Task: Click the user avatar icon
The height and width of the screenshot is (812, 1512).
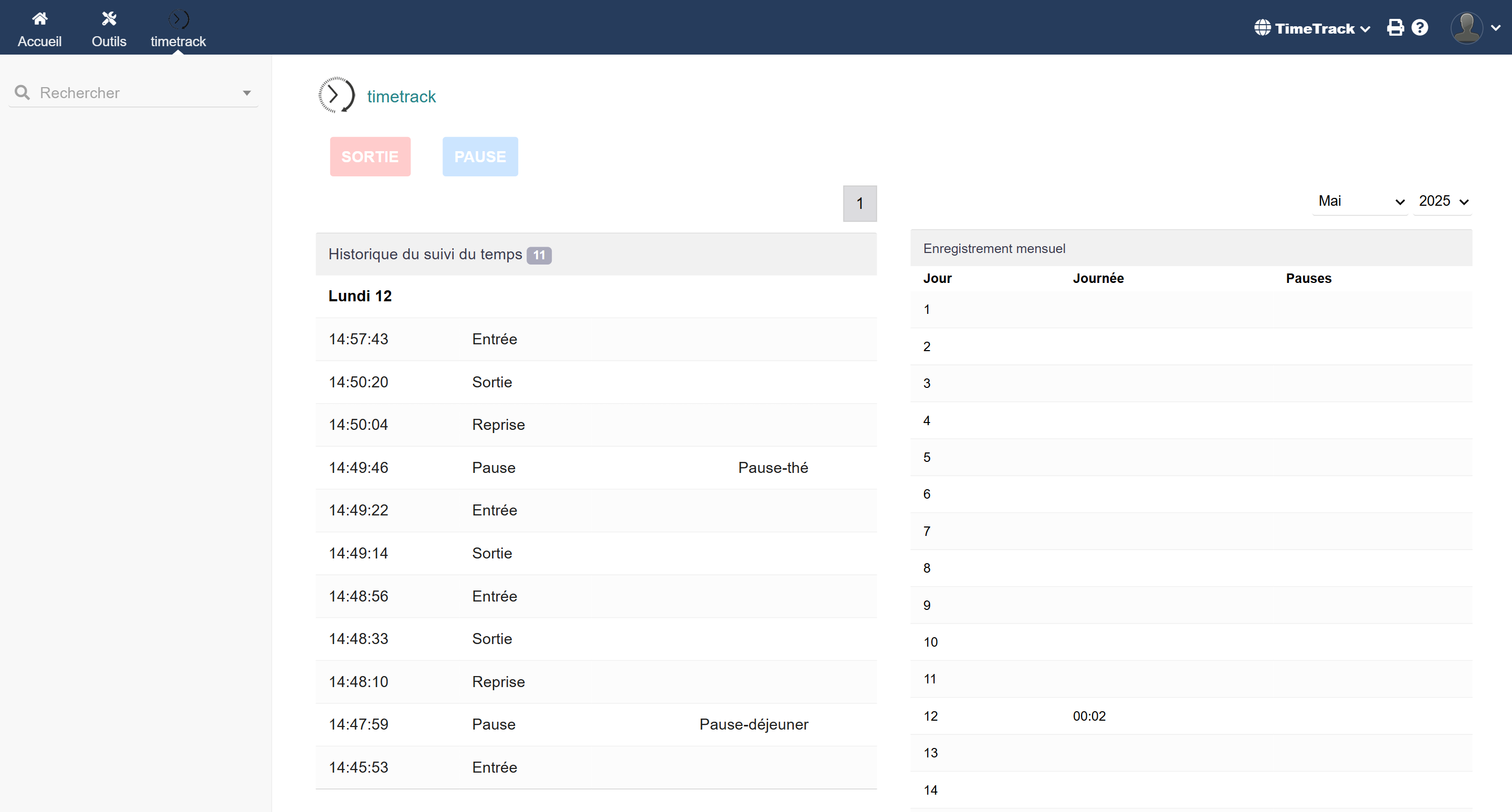Action: point(1466,28)
